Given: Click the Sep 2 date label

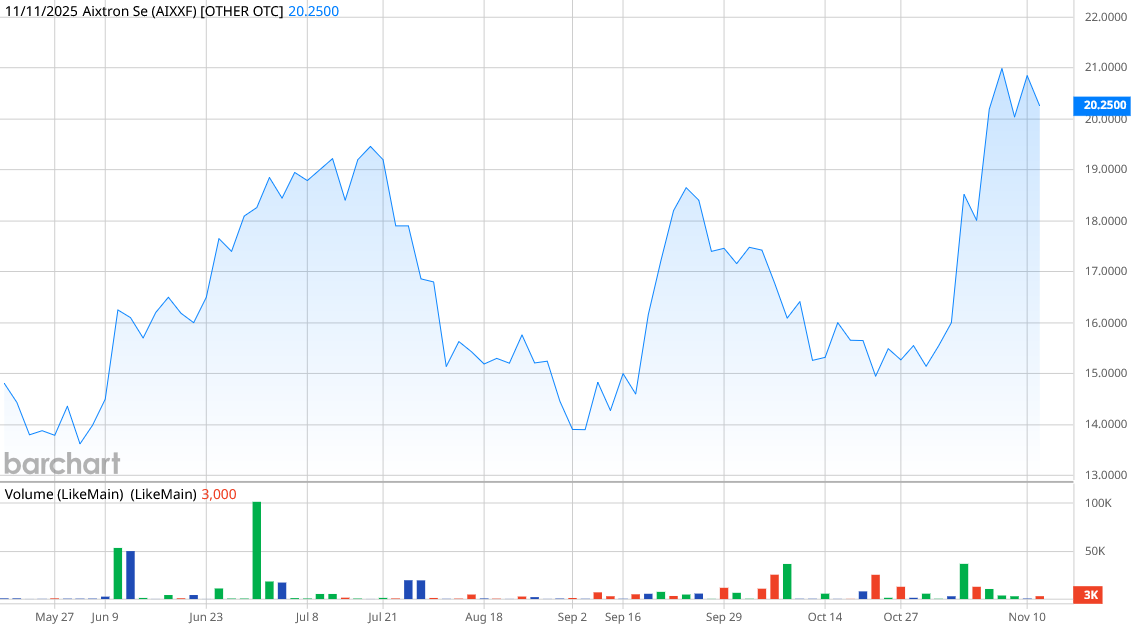Looking at the screenshot, I should (x=572, y=617).
